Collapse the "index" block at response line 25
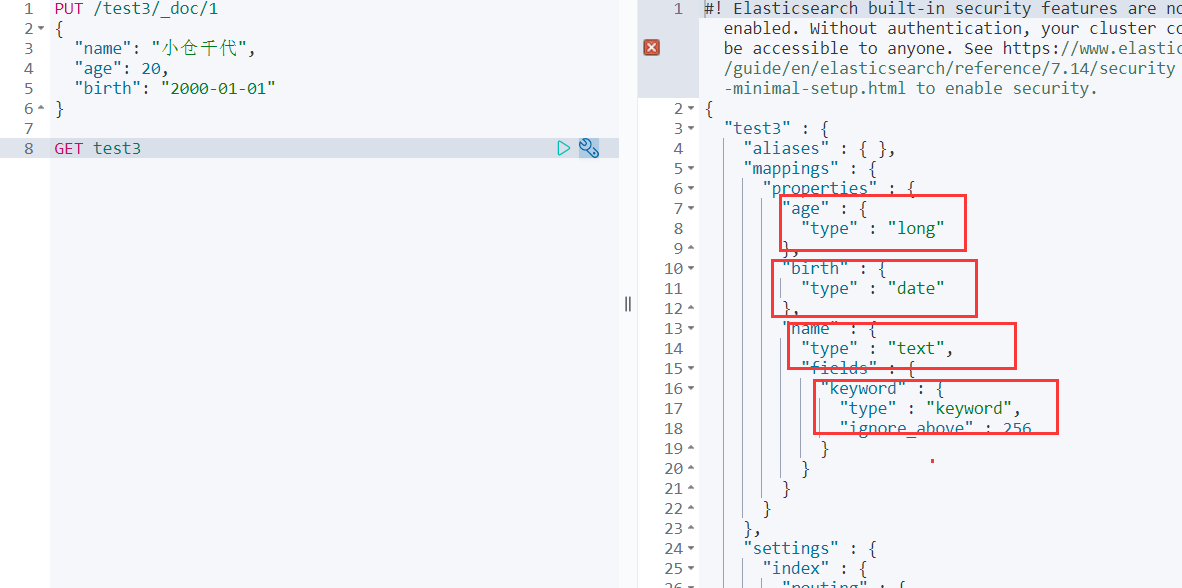The width and height of the screenshot is (1182, 588). (x=691, y=568)
